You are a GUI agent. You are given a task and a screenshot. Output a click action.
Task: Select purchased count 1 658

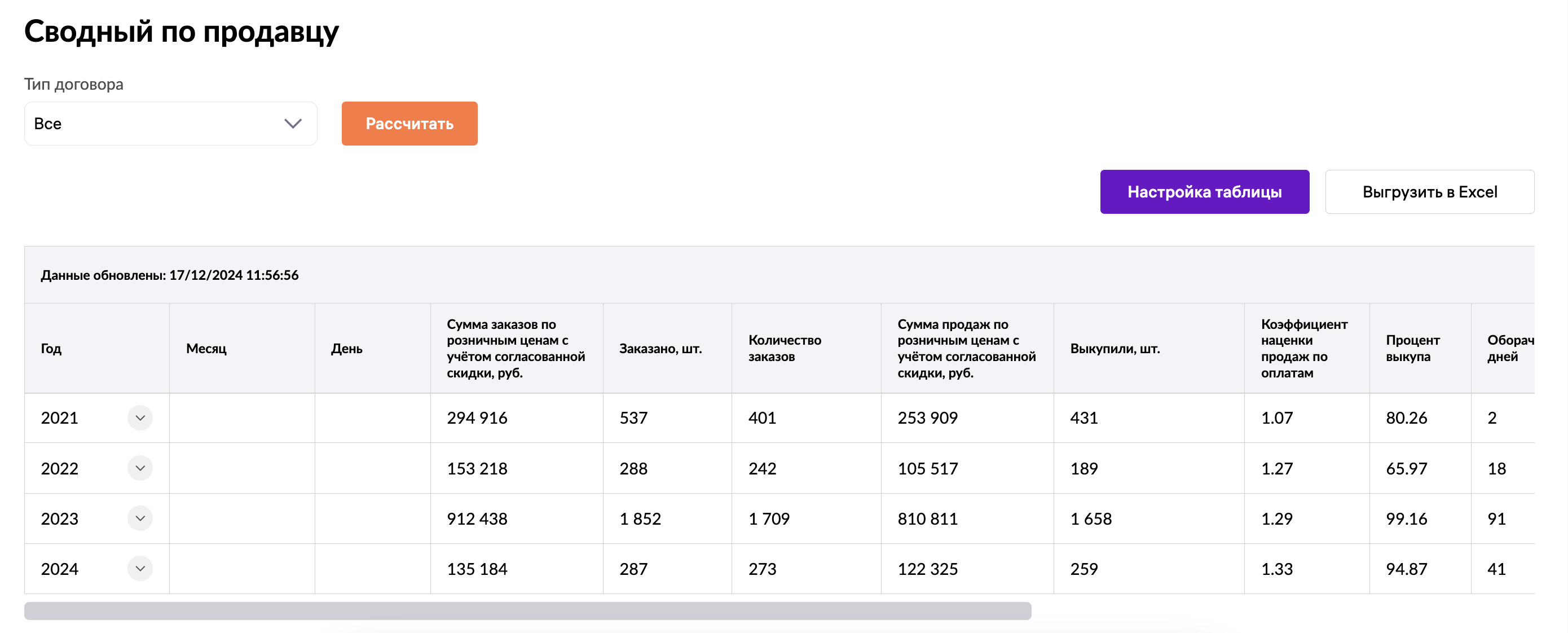coord(1091,518)
